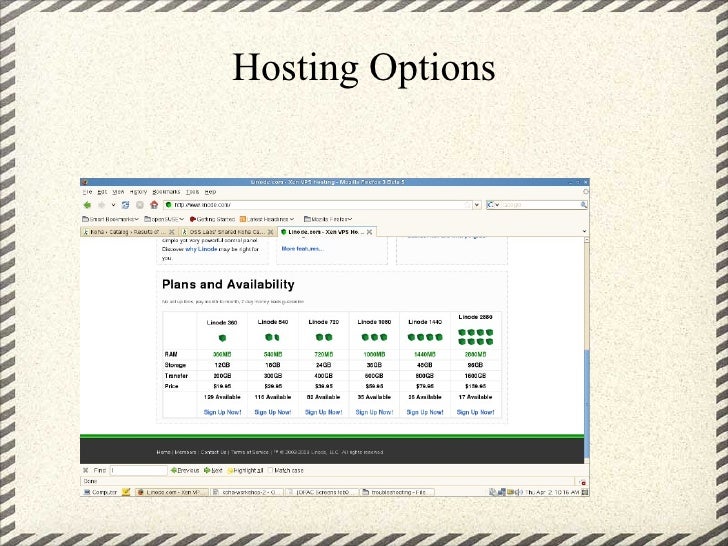Screen dimensions: 728x546
Task: Expand the Latest Headlines feed
Action: [267, 219]
